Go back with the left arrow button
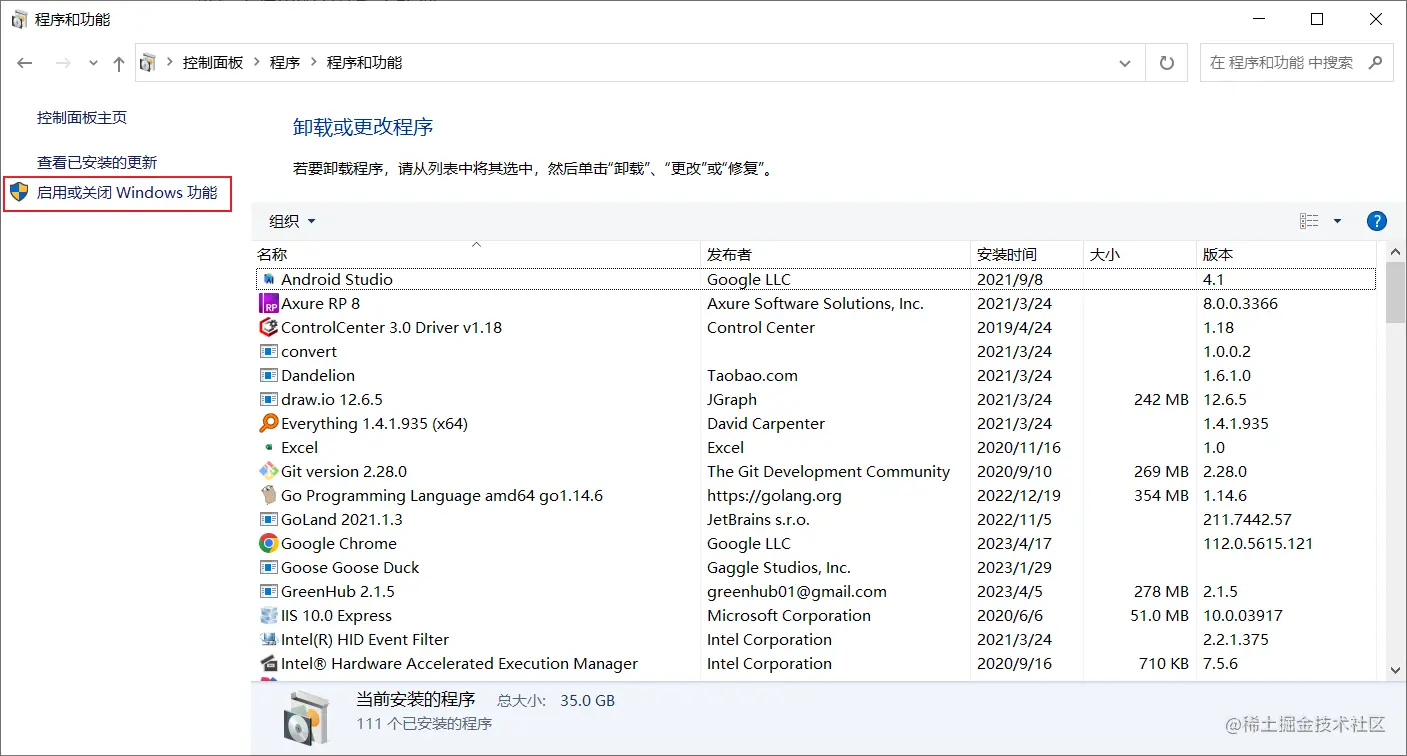This screenshot has height=756, width=1407. [x=25, y=63]
